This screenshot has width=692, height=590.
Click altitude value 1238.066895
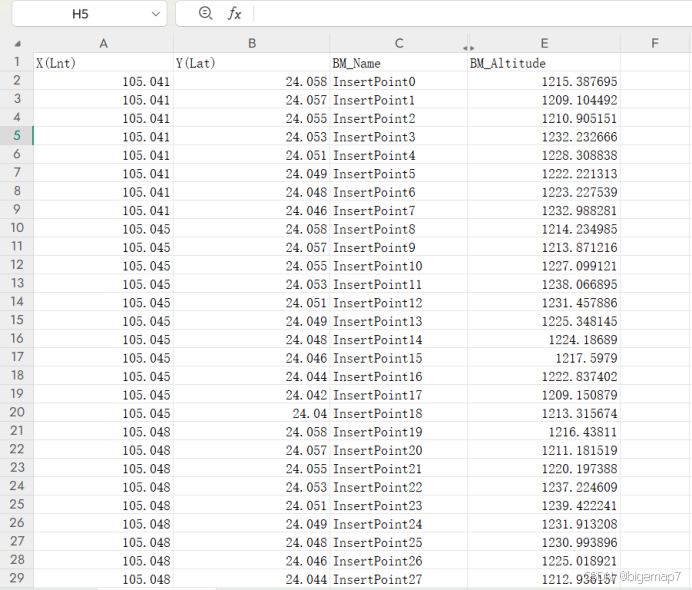544,284
